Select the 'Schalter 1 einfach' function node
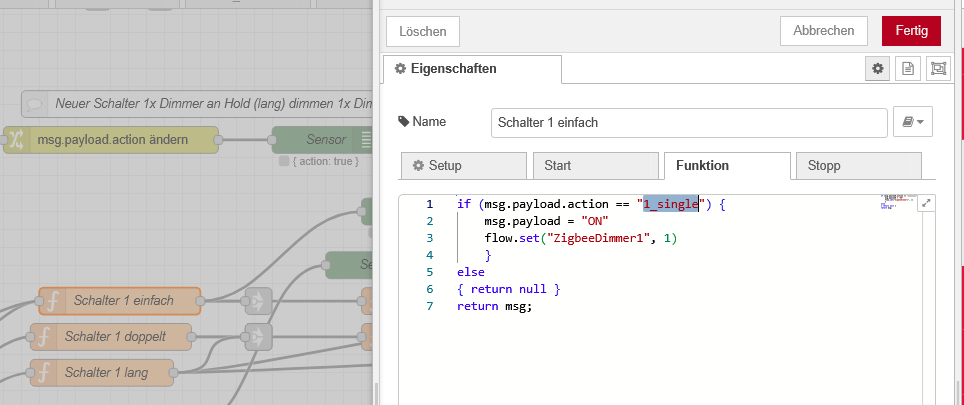 click(x=120, y=300)
